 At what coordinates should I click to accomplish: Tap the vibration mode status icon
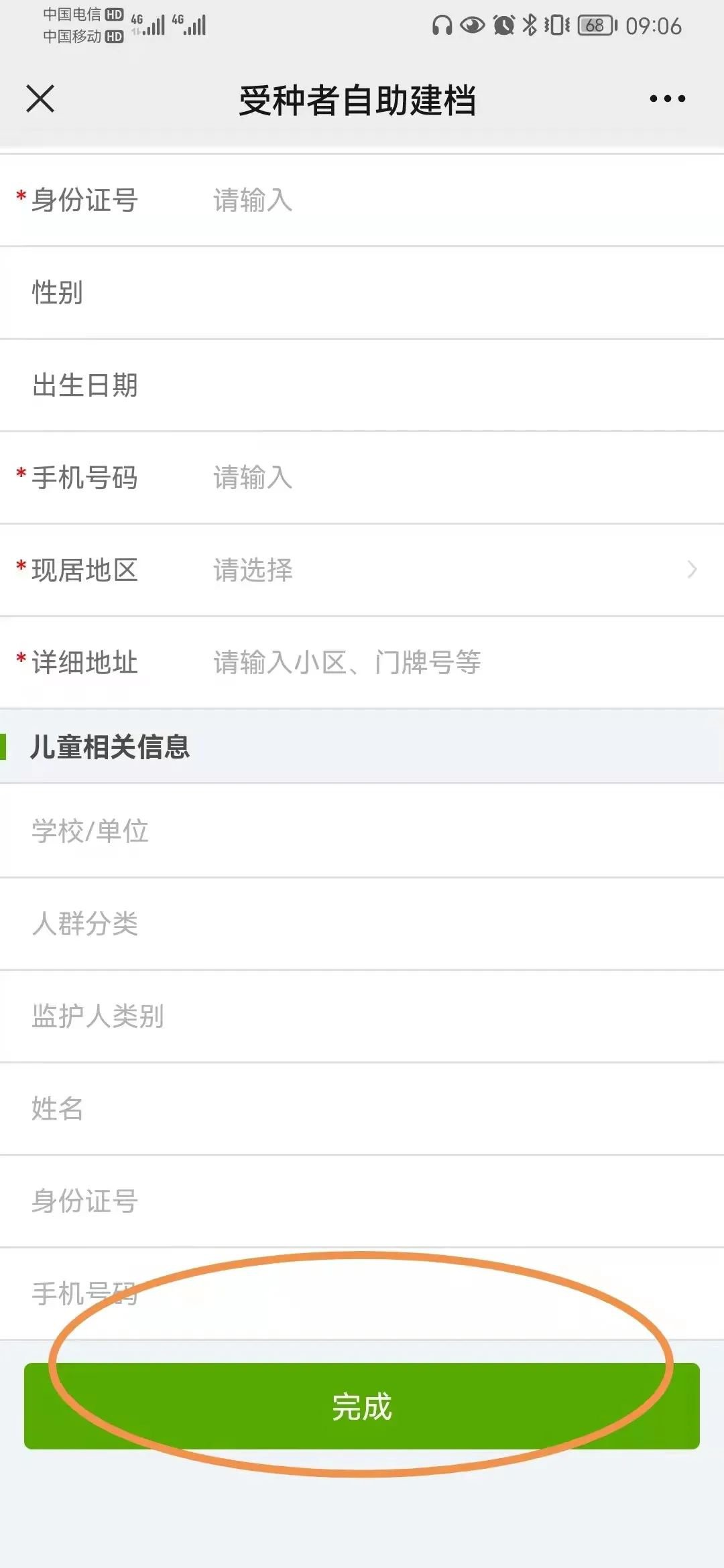click(556, 25)
